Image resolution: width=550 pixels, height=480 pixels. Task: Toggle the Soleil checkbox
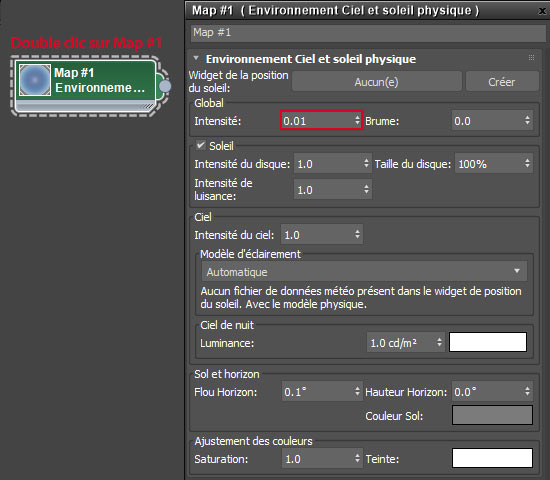click(201, 145)
